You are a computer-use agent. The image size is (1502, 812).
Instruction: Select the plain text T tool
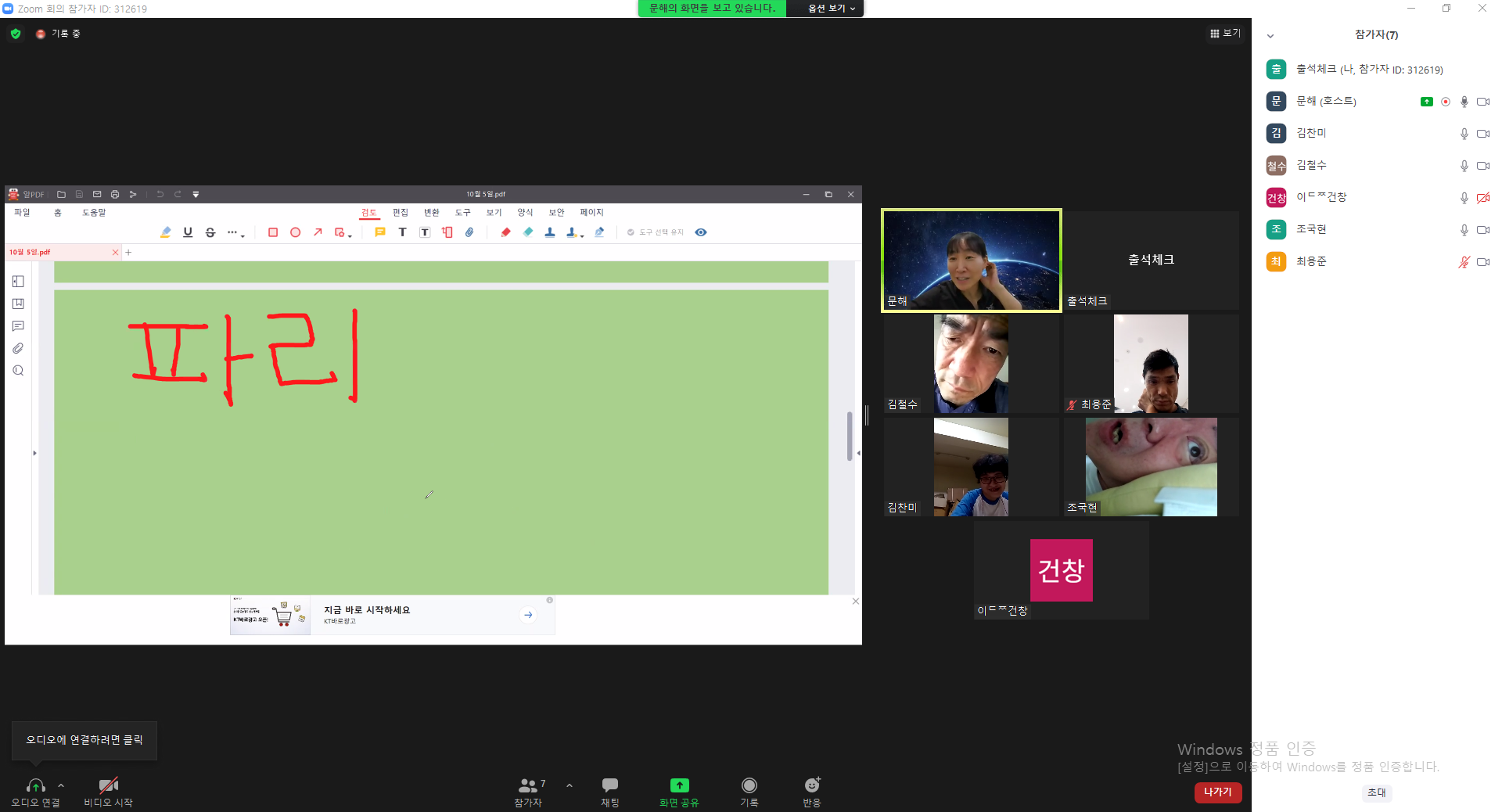point(402,232)
